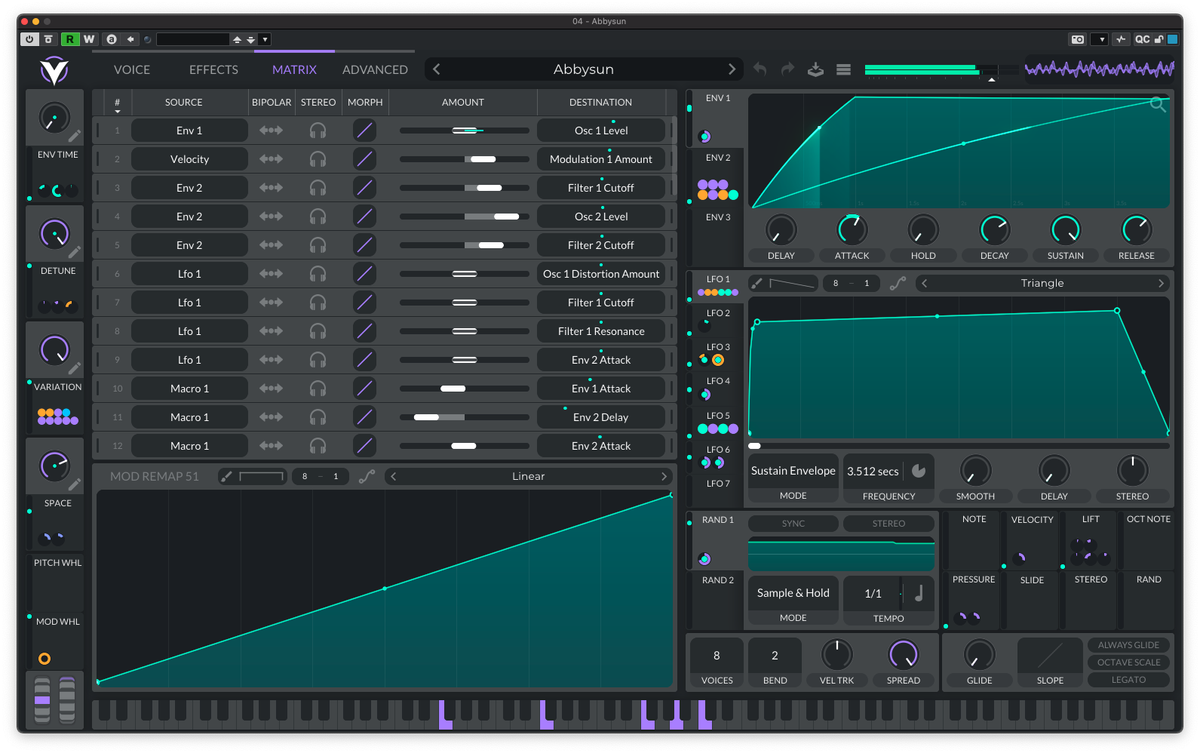The width and height of the screenshot is (1200, 753).
Task: Click the Attack knob of Env 1
Action: pyautogui.click(x=852, y=229)
